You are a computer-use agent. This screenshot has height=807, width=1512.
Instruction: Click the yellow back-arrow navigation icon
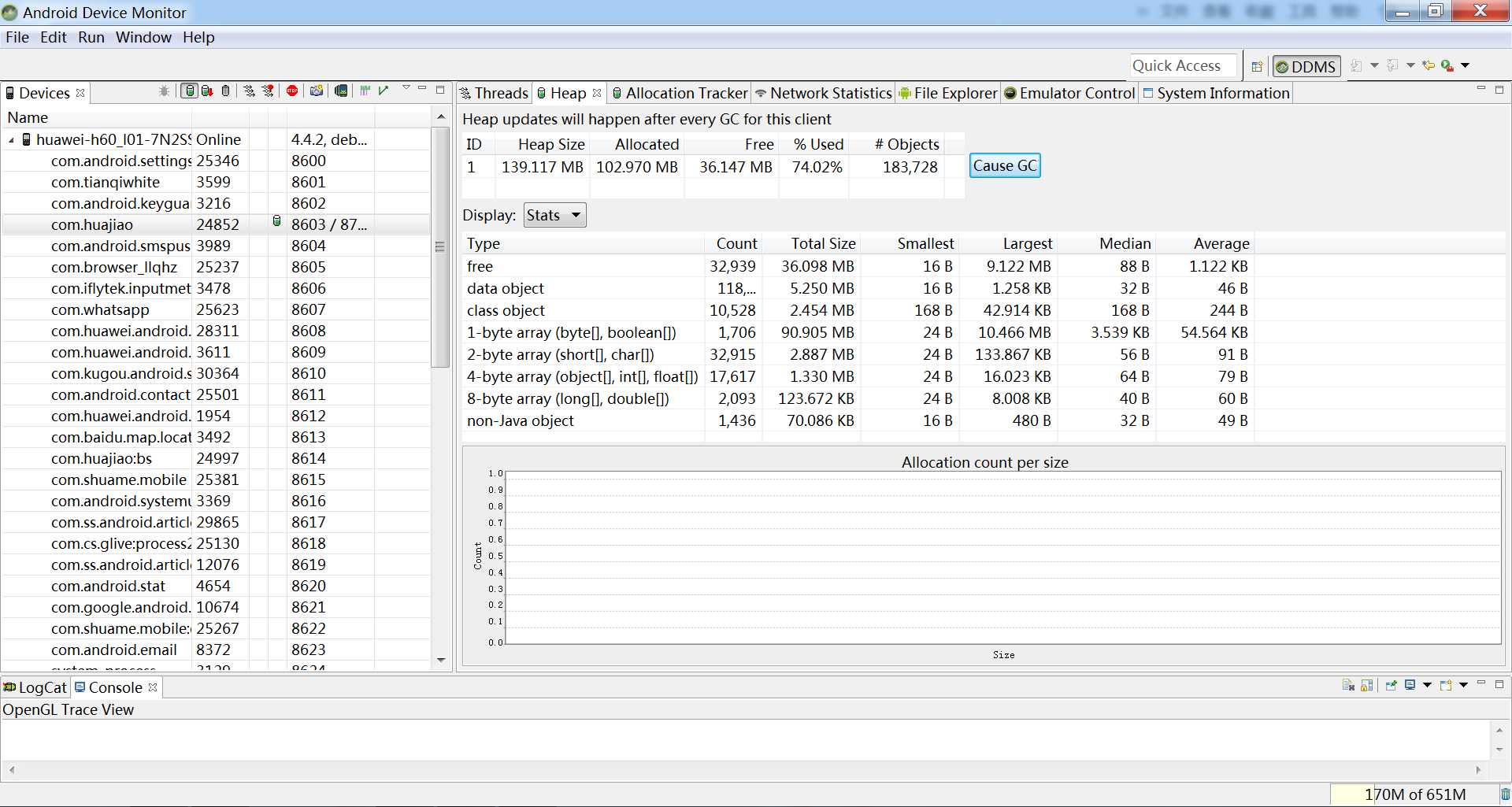(1429, 65)
